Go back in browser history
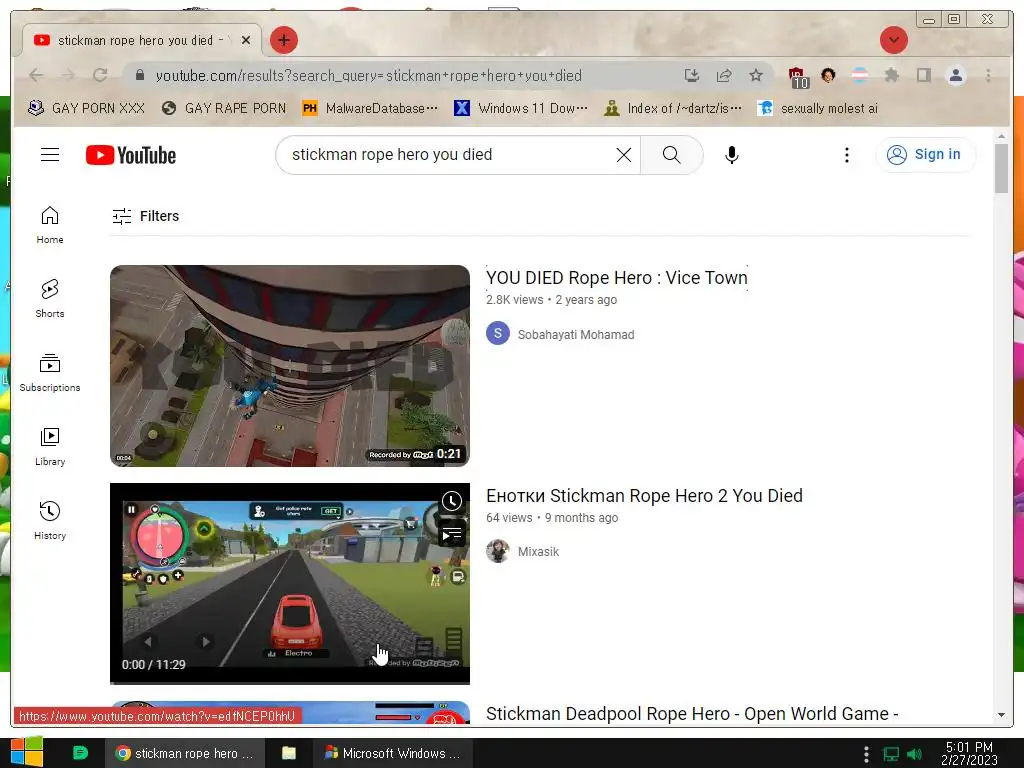The height and width of the screenshot is (768, 1024). coord(37,76)
